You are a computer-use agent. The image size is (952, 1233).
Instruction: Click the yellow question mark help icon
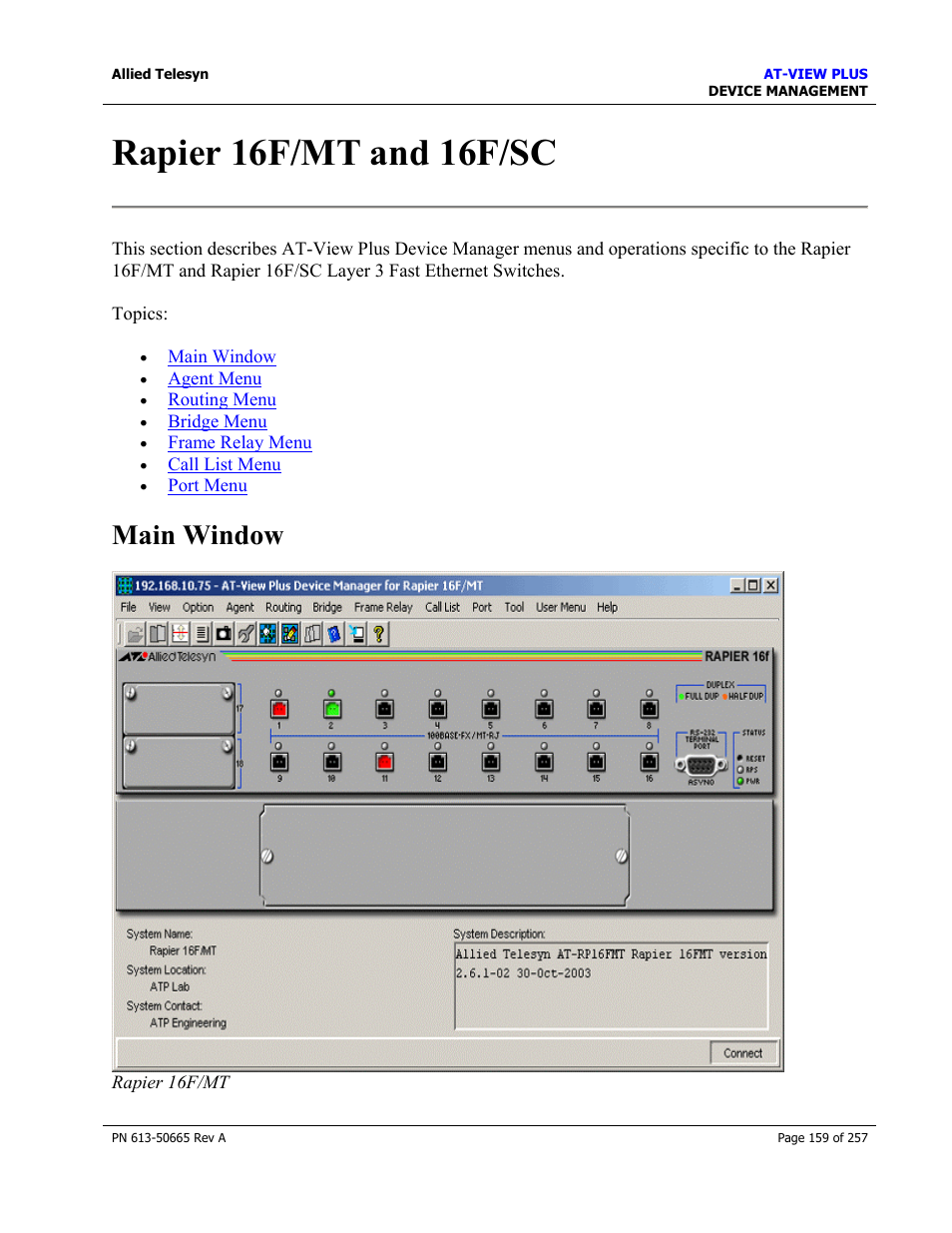[x=378, y=634]
